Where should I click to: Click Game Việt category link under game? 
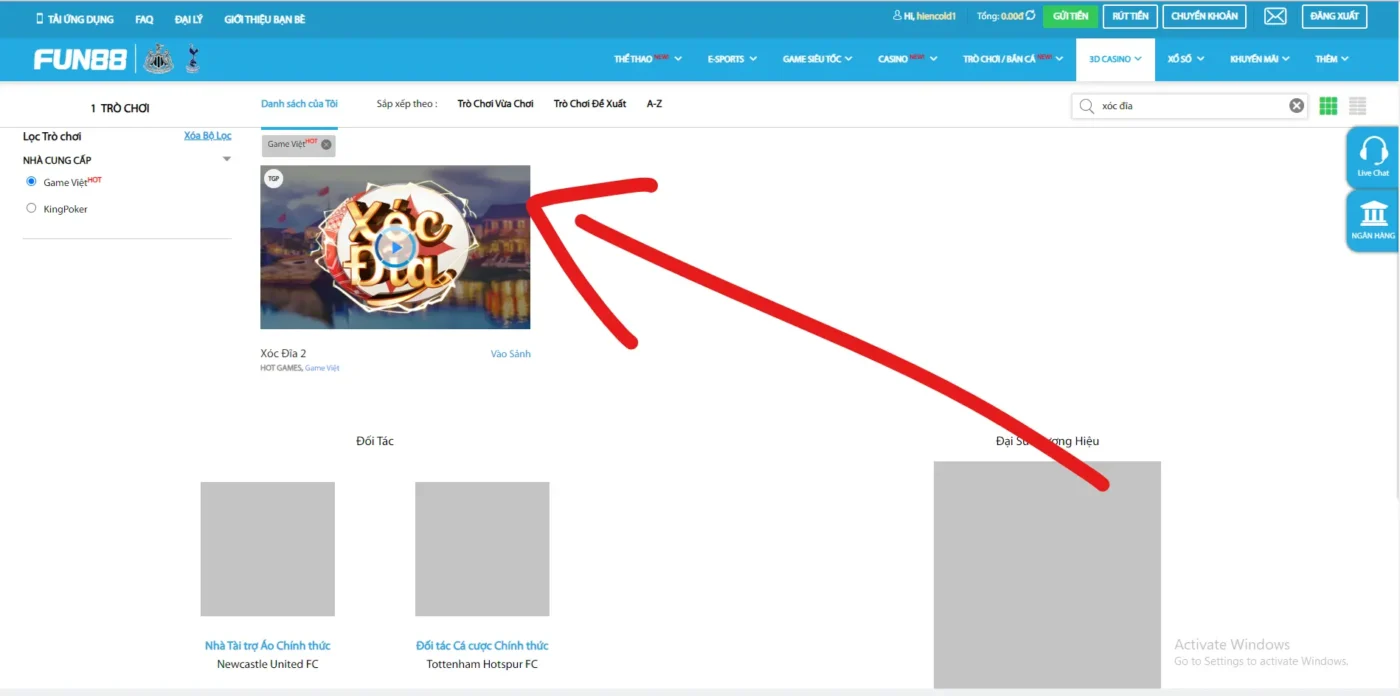[x=322, y=368]
